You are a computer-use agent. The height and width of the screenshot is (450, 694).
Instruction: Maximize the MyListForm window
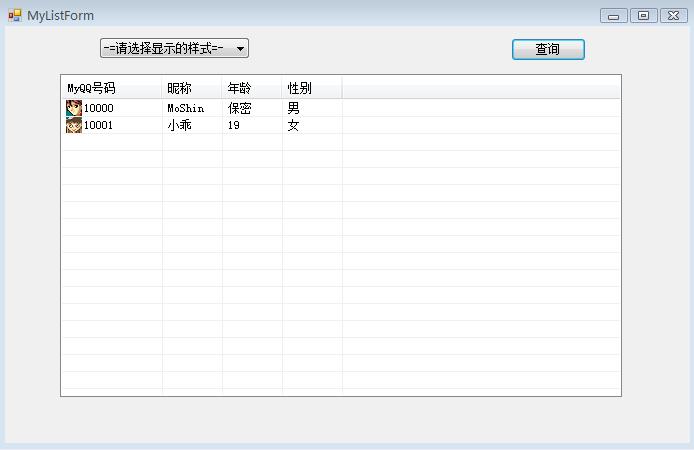point(644,16)
